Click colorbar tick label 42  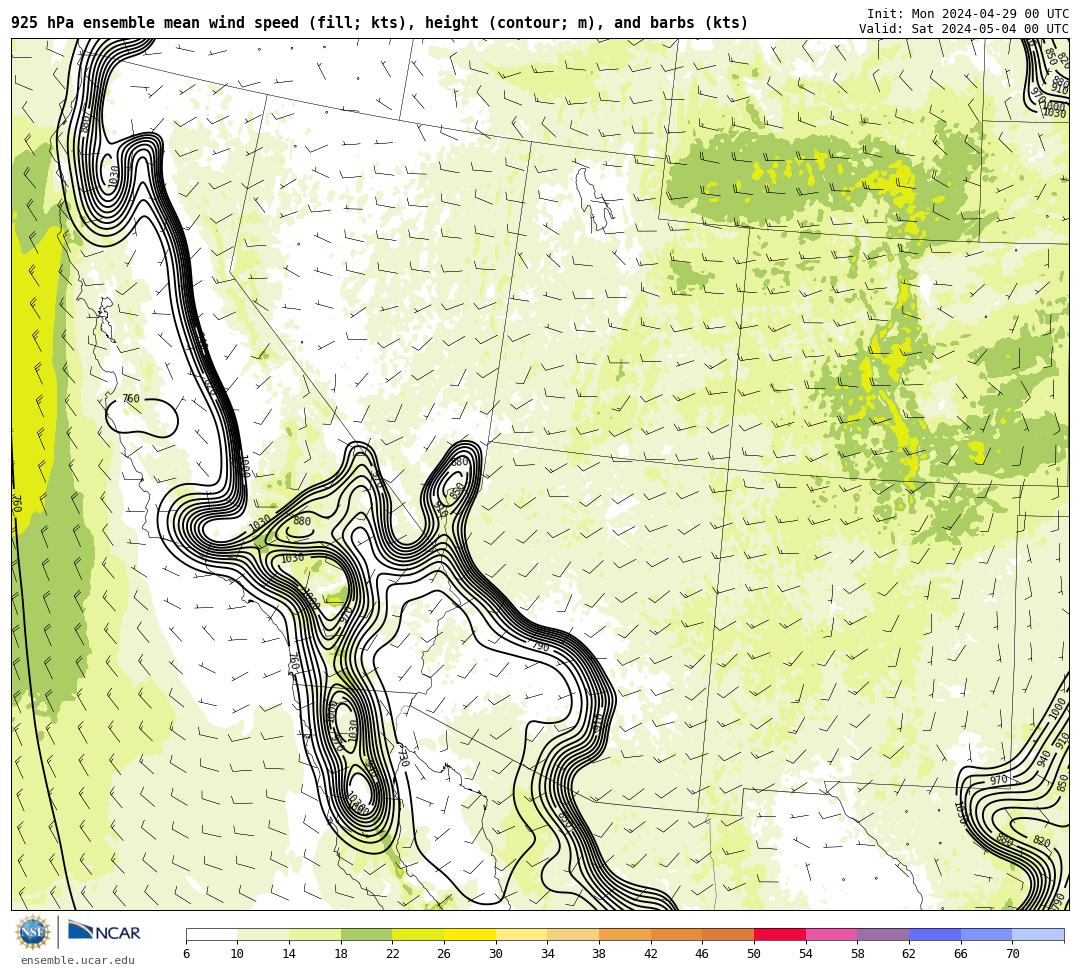coord(650,954)
